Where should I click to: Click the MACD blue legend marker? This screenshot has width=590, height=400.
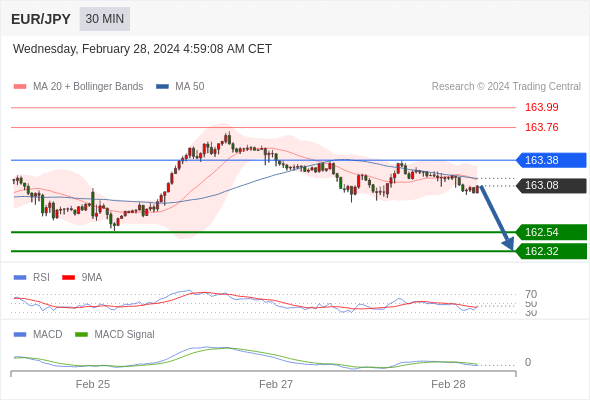[x=20, y=335]
